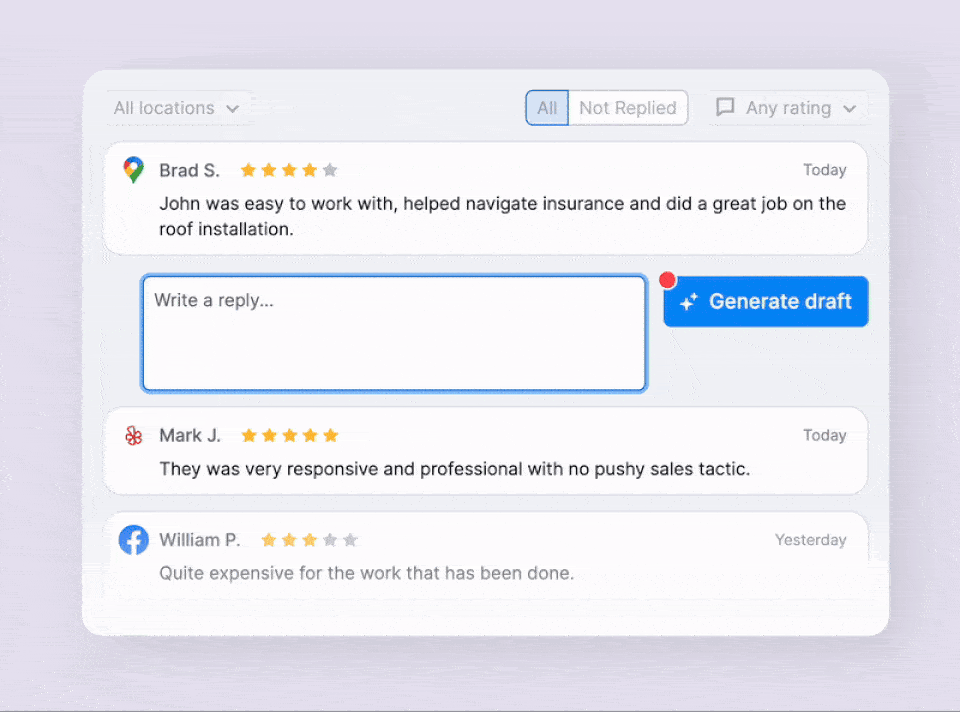
Task: Open the Any rating dropdown
Action: tap(789, 108)
